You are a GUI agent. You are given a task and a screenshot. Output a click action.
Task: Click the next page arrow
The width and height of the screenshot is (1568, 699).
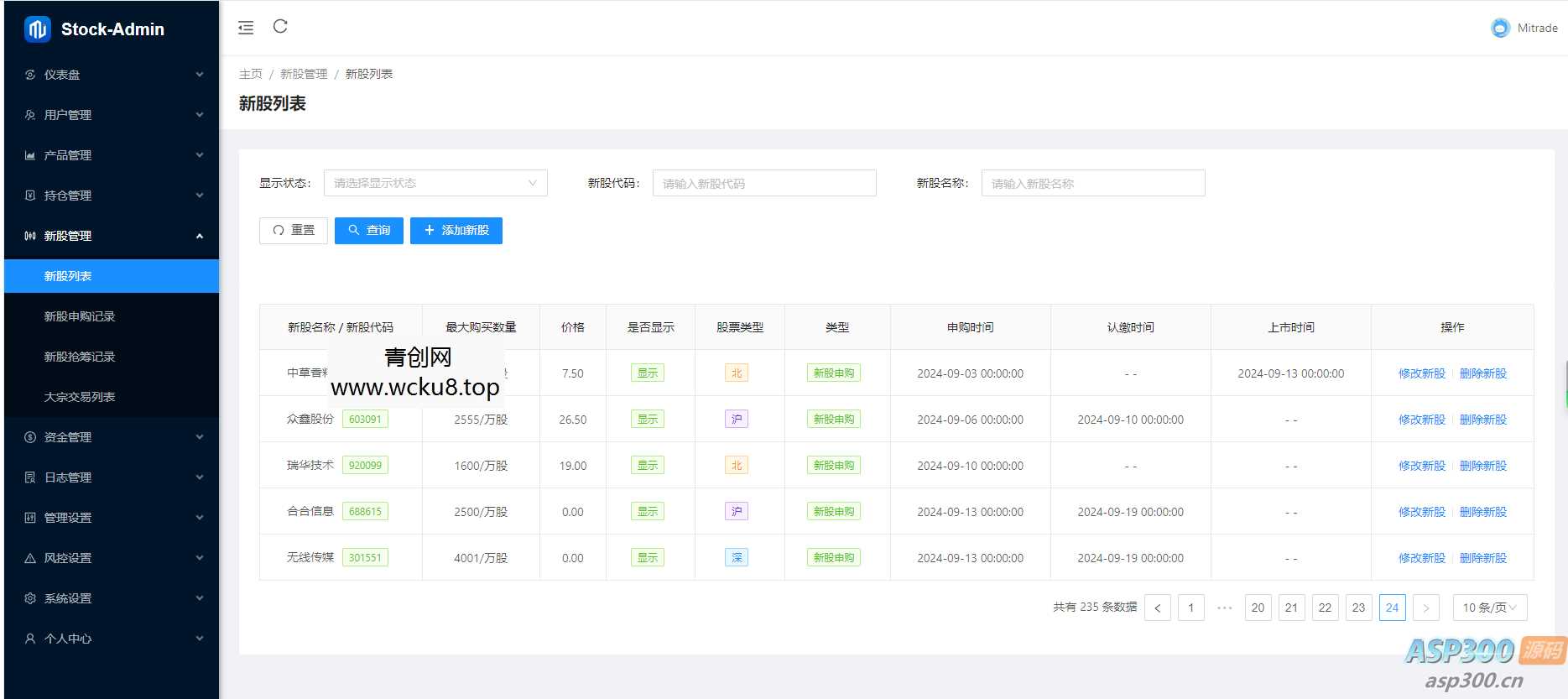[x=1426, y=608]
